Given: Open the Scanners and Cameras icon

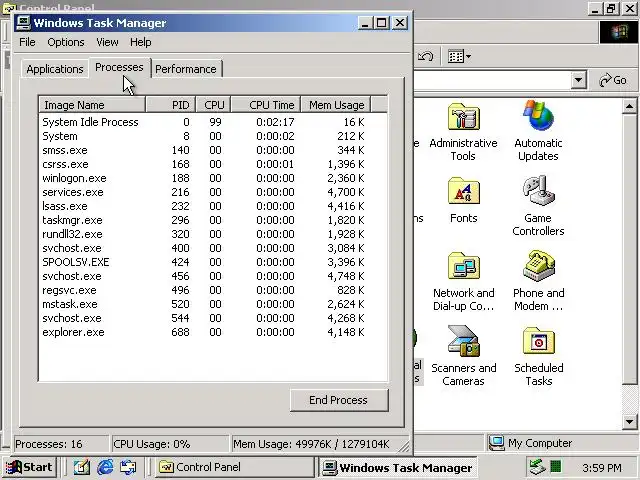Looking at the screenshot, I should [x=463, y=356].
